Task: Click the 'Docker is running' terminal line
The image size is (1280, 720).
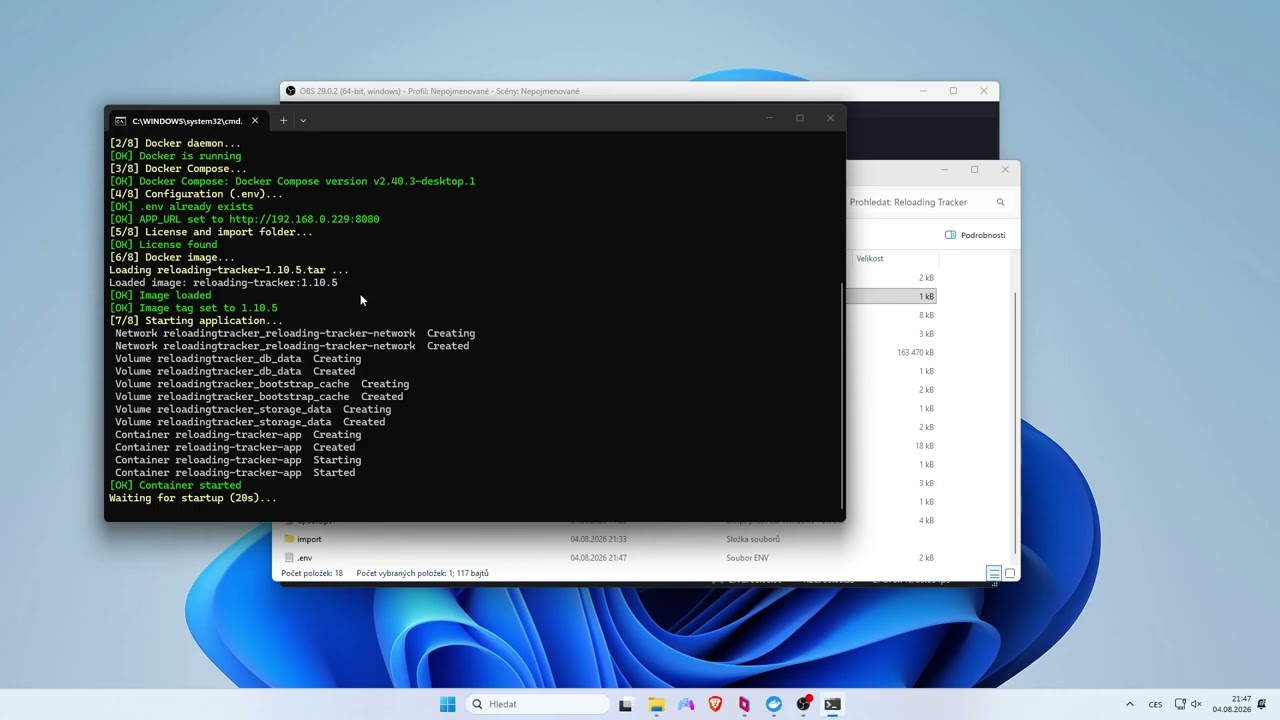Action: tap(175, 156)
